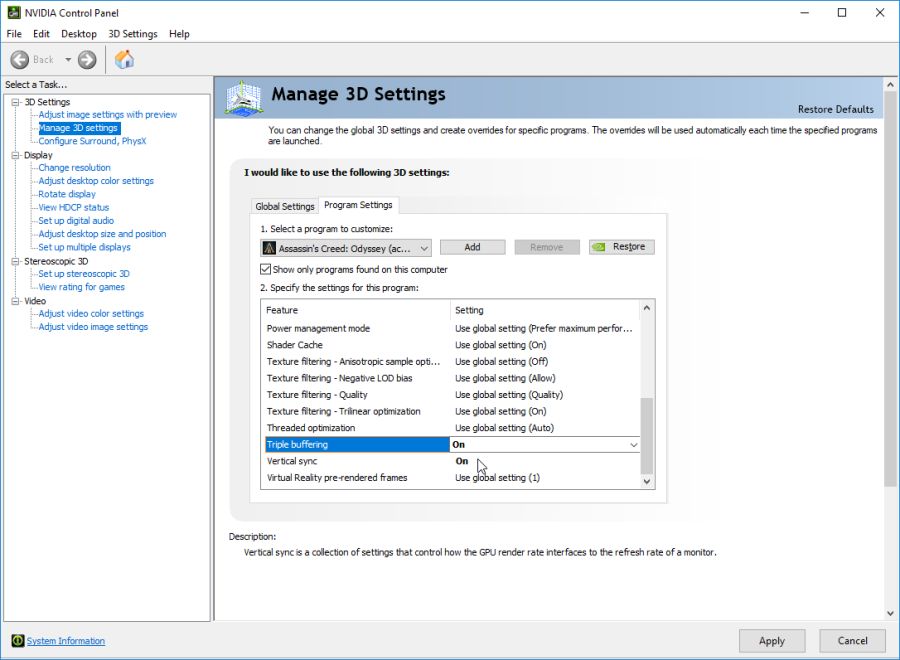This screenshot has height=660, width=900.
Task: Open 'Set up multiple displays' task
Action: [x=84, y=247]
